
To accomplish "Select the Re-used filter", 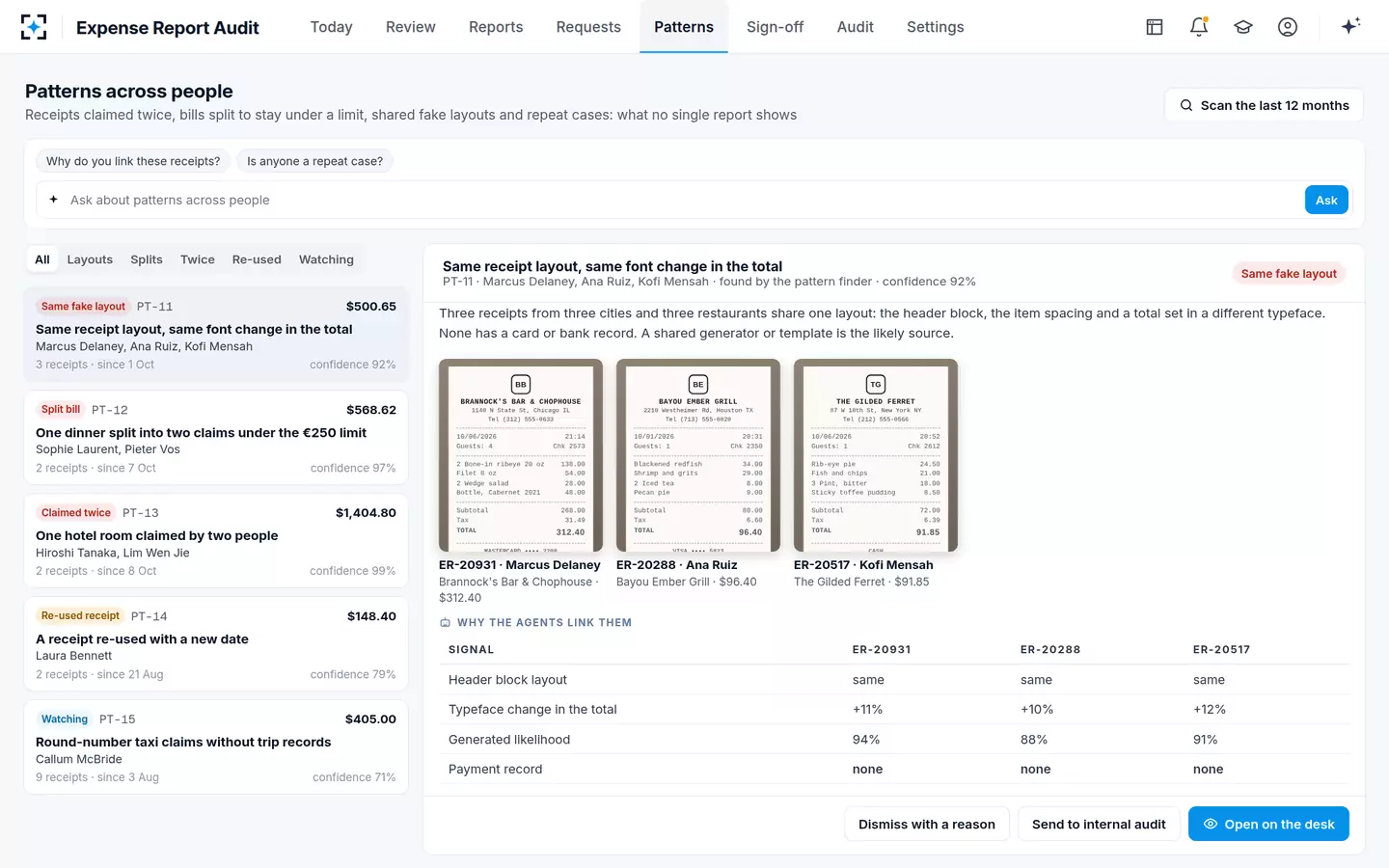I will [257, 259].
